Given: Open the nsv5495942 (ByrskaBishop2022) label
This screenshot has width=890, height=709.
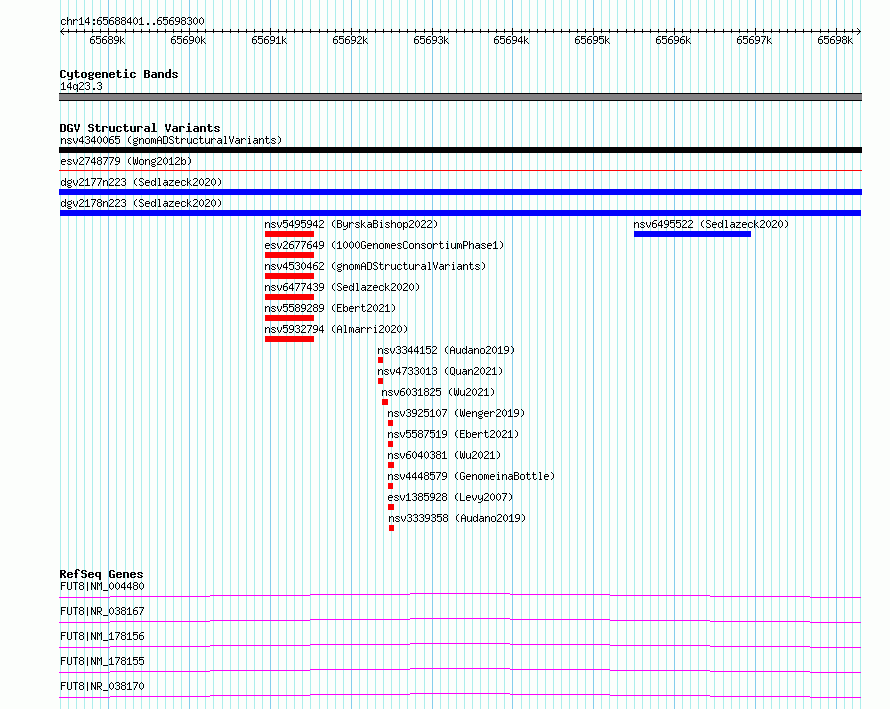Looking at the screenshot, I should (351, 224).
